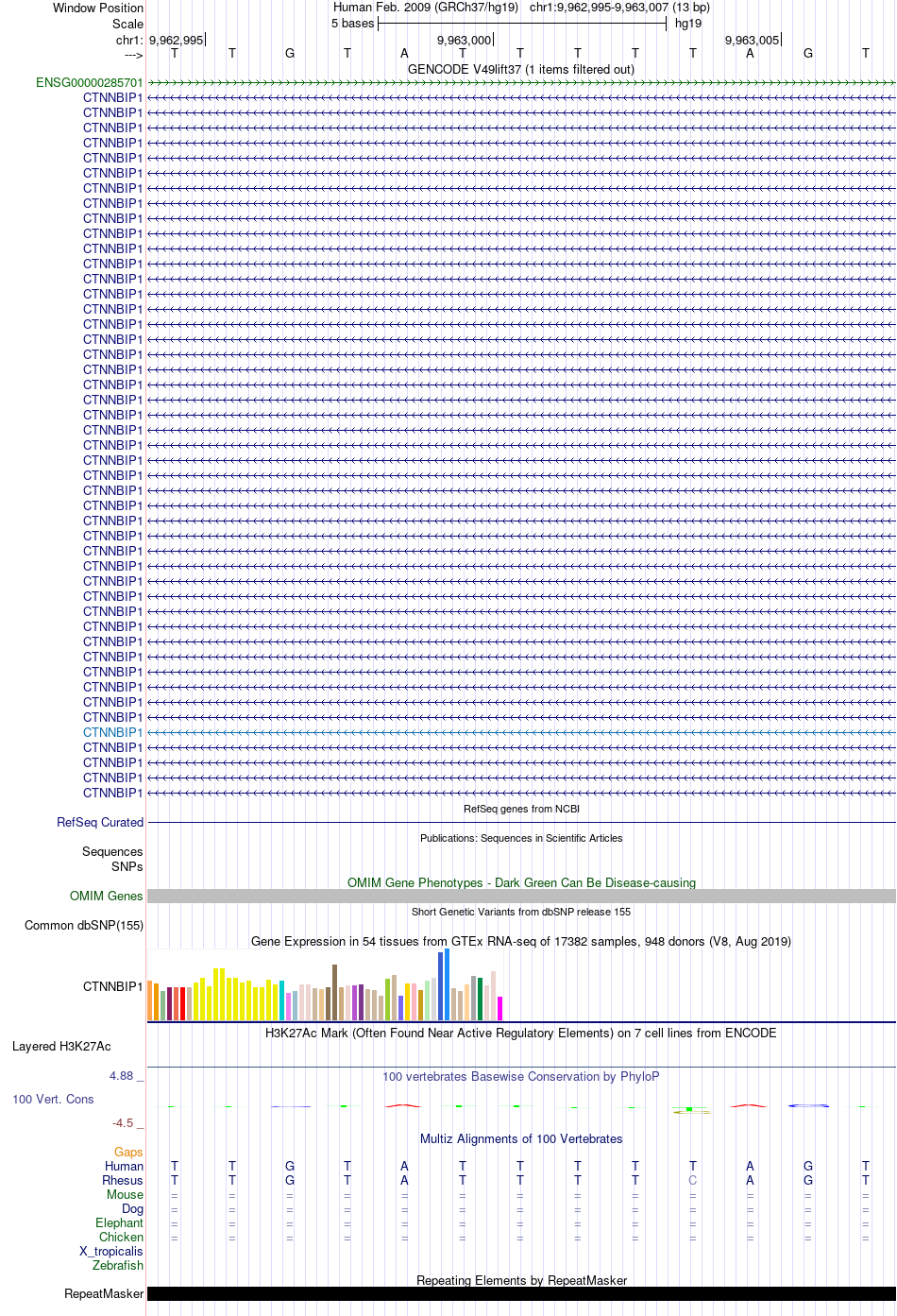897x1316 pixels.
Task: Click the GTEx CTNNBIP1 label beside bar chart
Action: pyautogui.click(x=113, y=986)
